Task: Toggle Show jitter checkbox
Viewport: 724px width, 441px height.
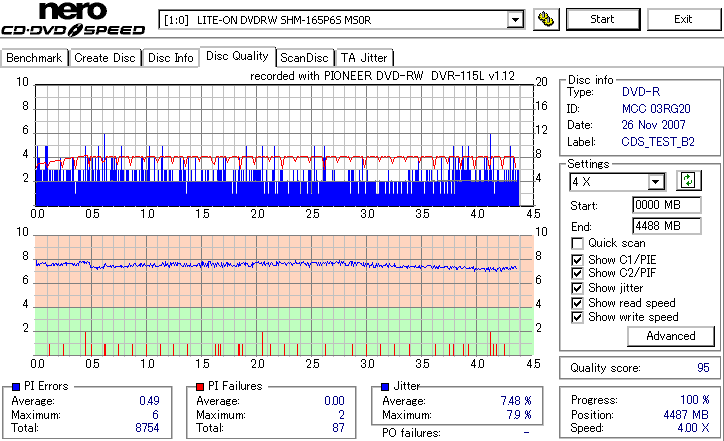Action: point(577,288)
